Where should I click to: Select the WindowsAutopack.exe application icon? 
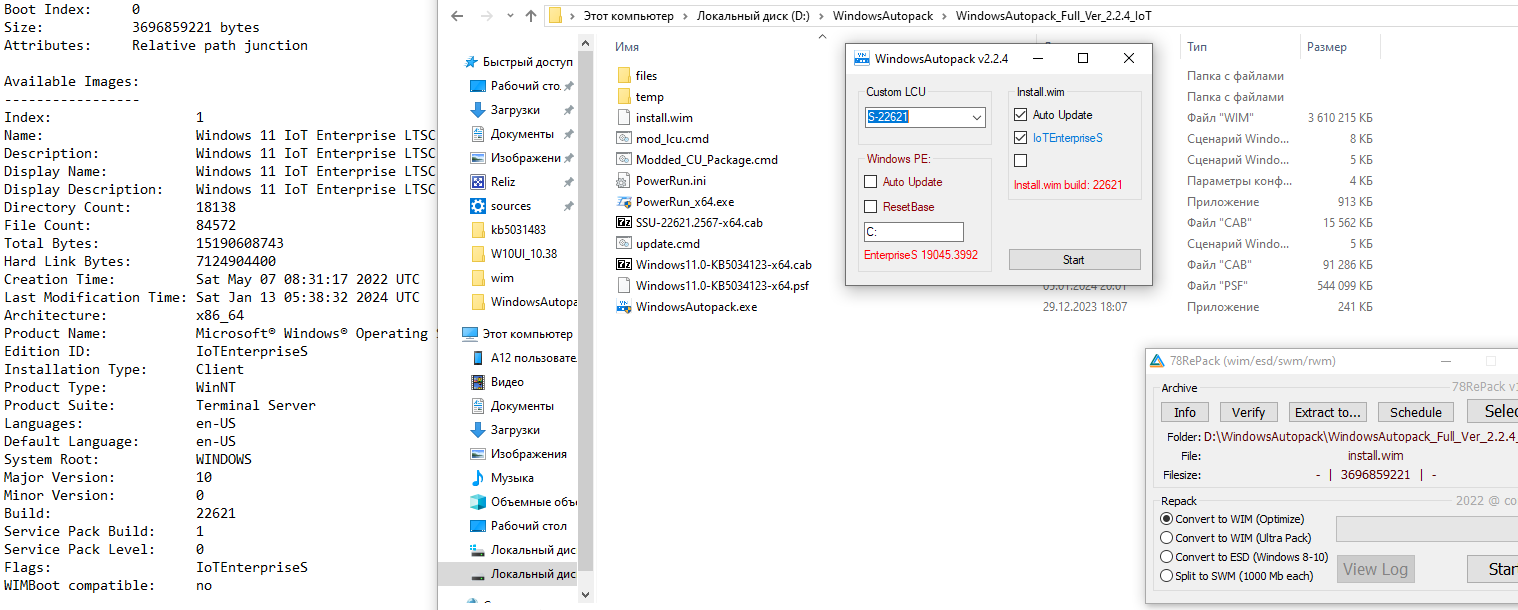tap(624, 306)
